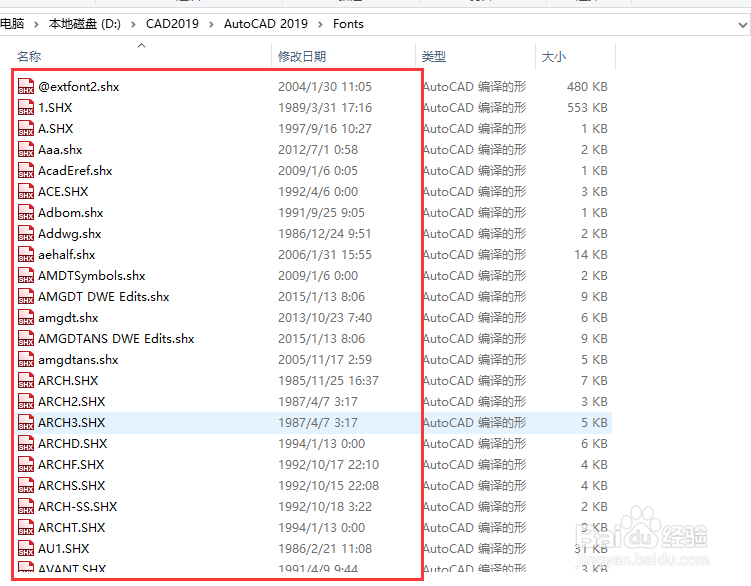This screenshot has width=751, height=586.
Task: Expand the chevron after AutoCAD 2019 breadcrumb
Action: tap(320, 24)
